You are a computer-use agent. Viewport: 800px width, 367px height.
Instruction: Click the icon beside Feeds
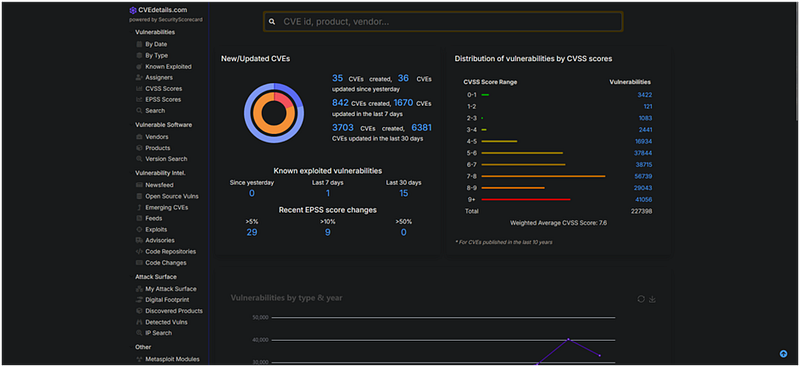click(139, 218)
